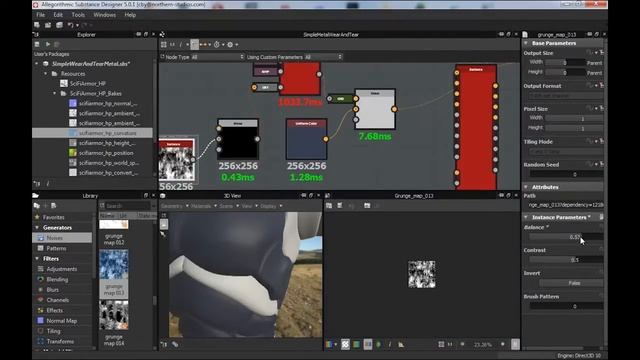The height and width of the screenshot is (360, 640).
Task: Click the fit-to-view icon in graph toolbar
Action: click(x=164, y=44)
